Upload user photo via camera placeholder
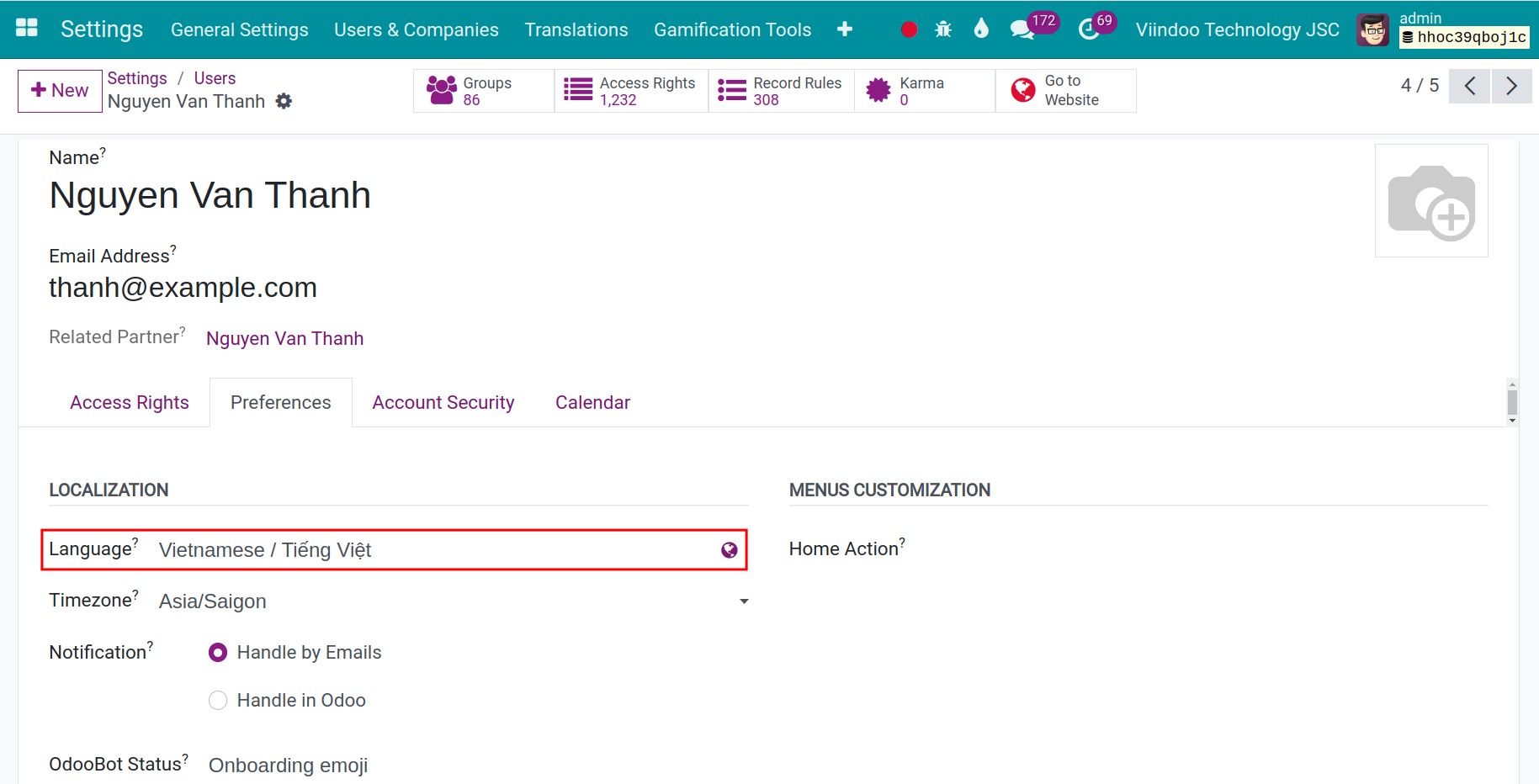This screenshot has width=1539, height=784. (1431, 200)
